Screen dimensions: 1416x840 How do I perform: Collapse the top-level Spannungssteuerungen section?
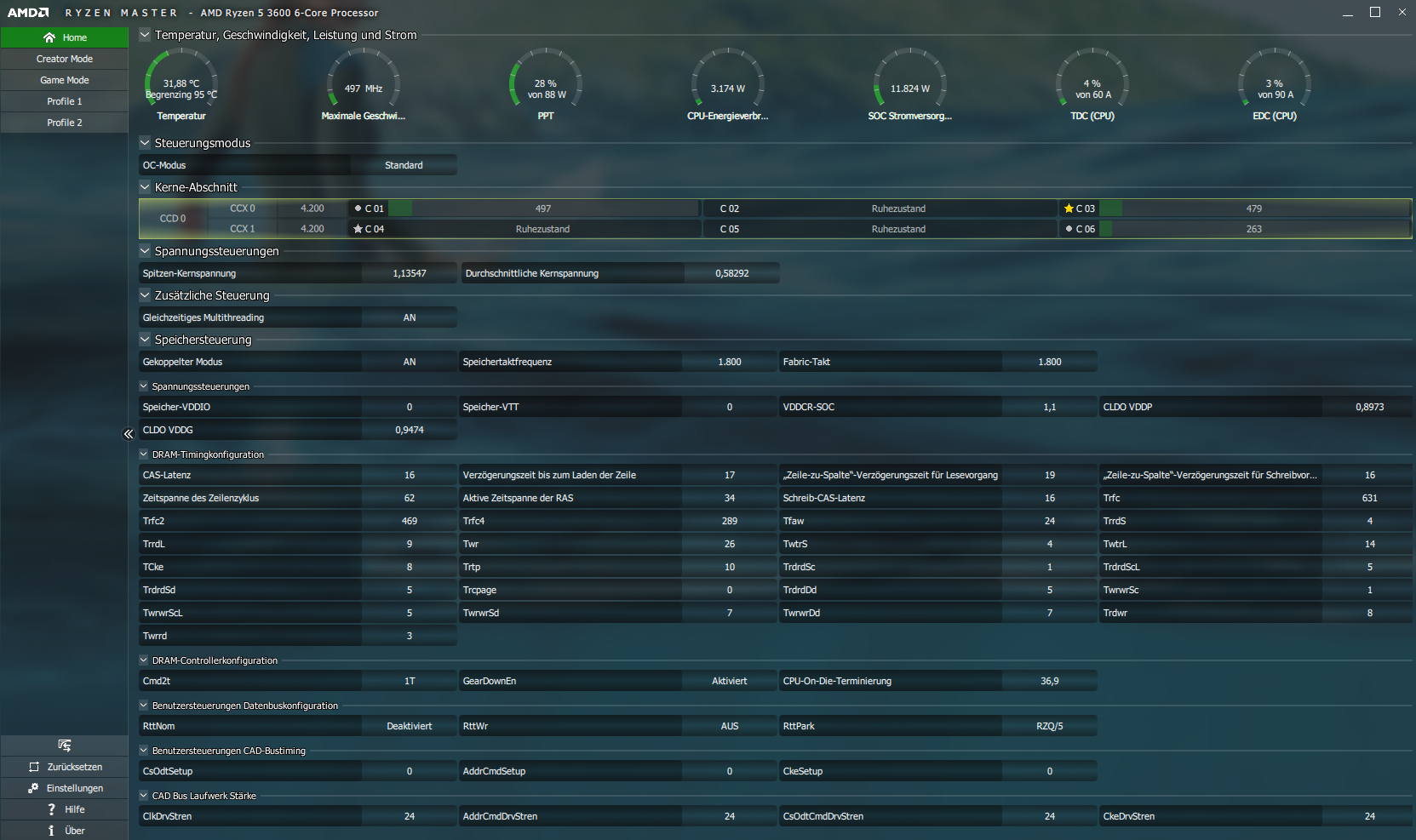145,251
